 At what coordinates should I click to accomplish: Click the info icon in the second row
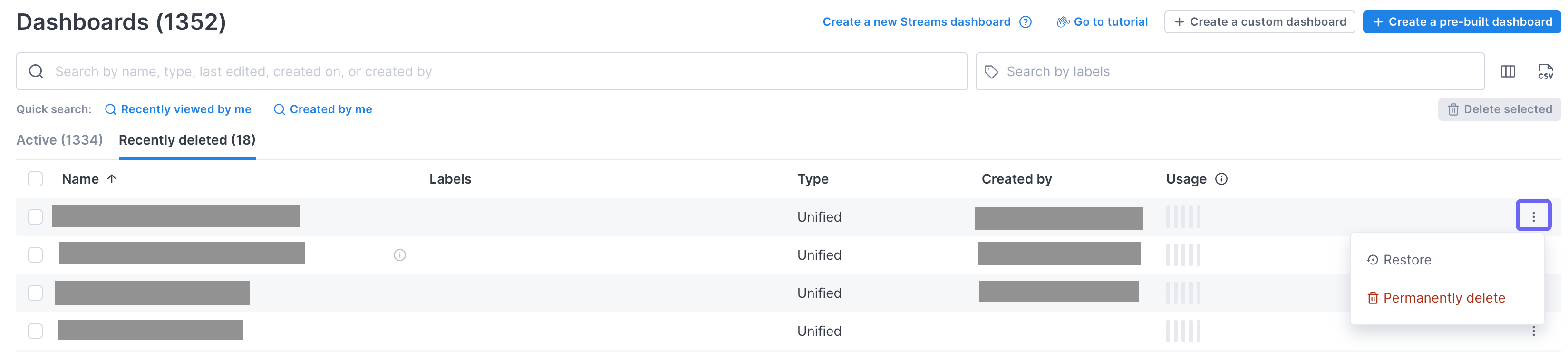pyautogui.click(x=400, y=255)
